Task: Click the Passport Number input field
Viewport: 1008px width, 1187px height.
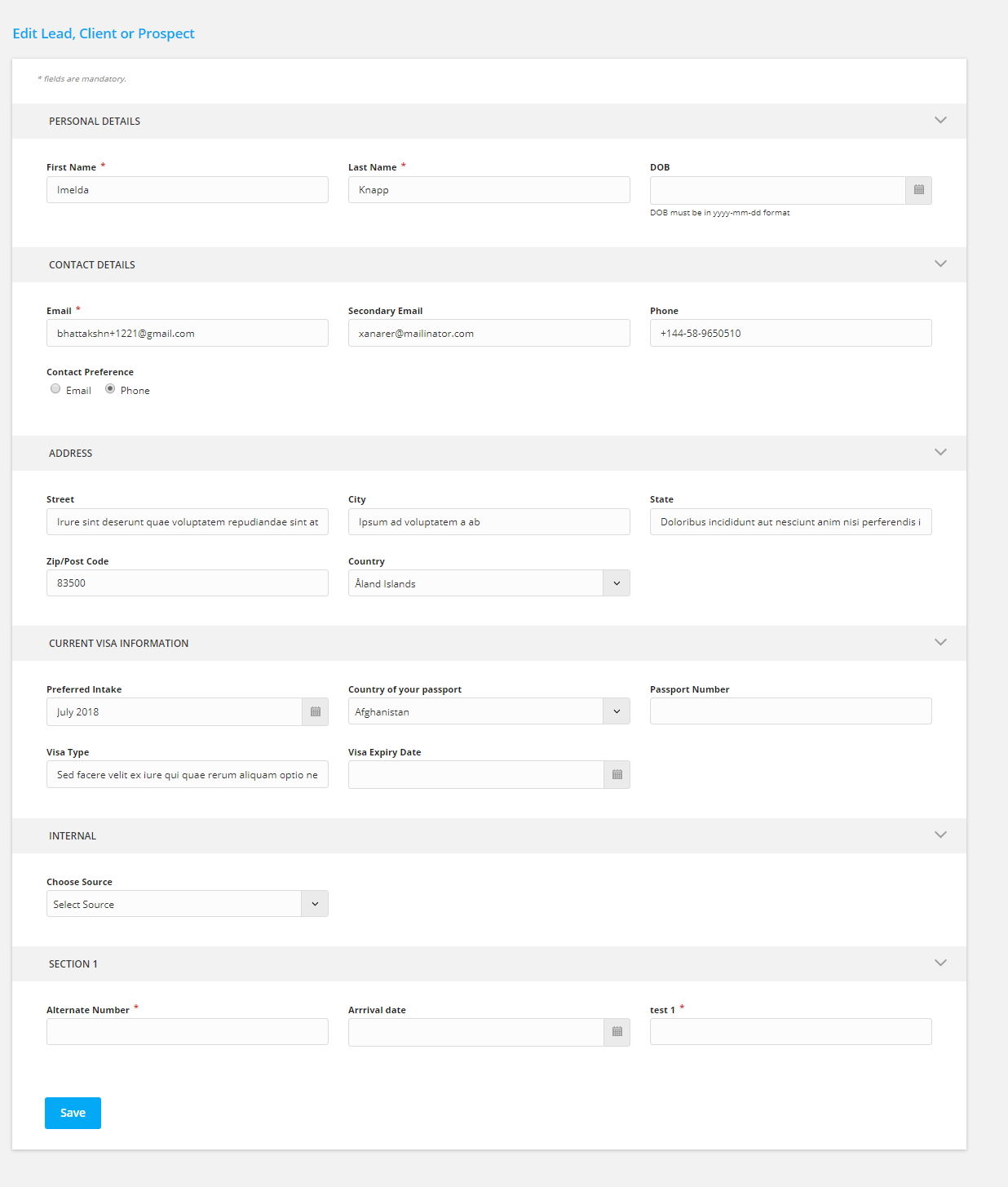Action: [x=791, y=711]
